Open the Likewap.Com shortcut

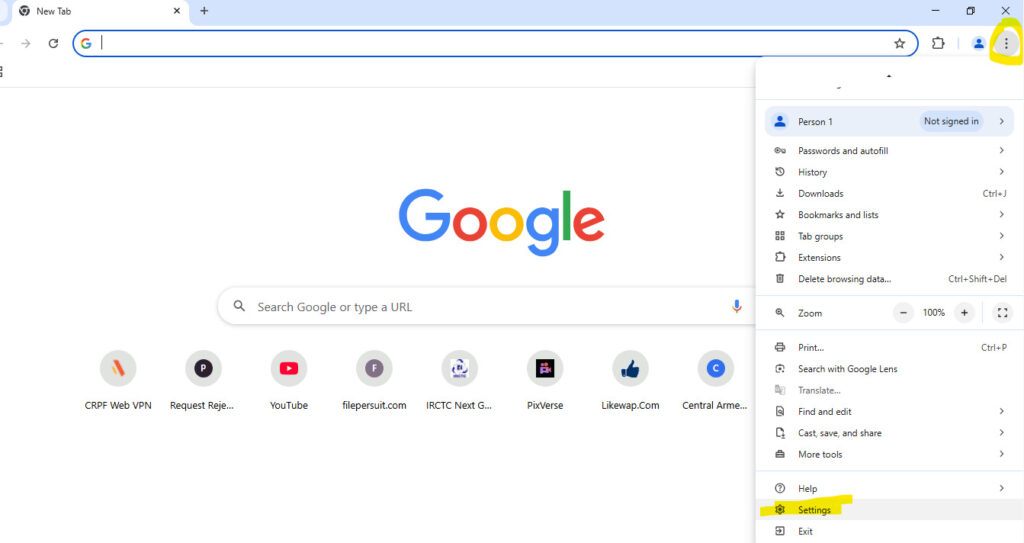pyautogui.click(x=630, y=380)
